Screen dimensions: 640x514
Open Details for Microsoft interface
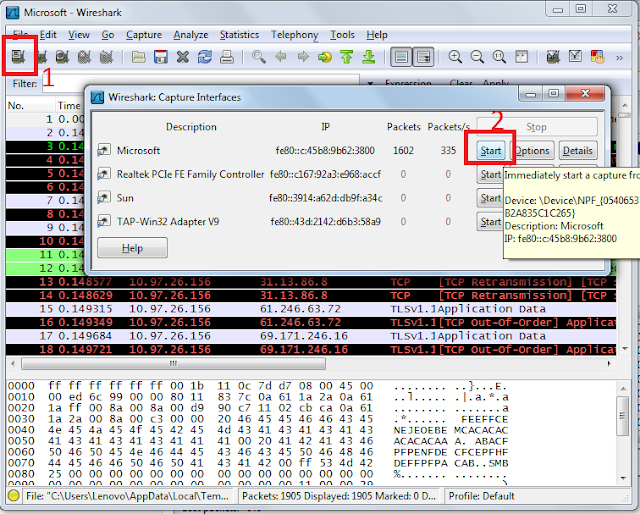[x=578, y=151]
